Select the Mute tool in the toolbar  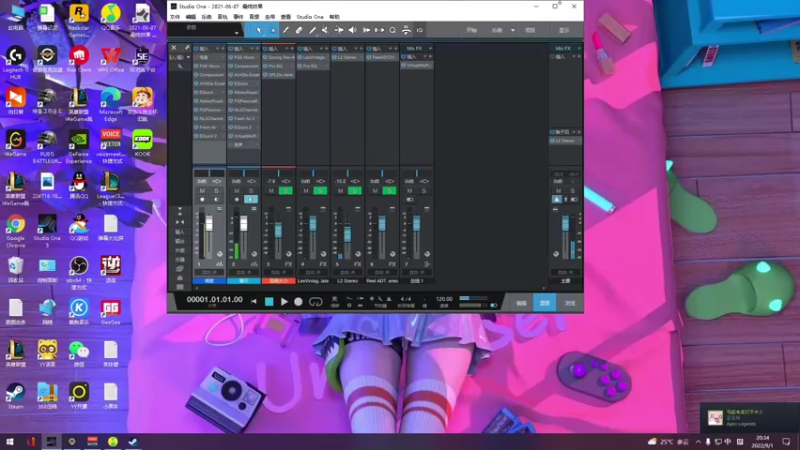(x=325, y=31)
